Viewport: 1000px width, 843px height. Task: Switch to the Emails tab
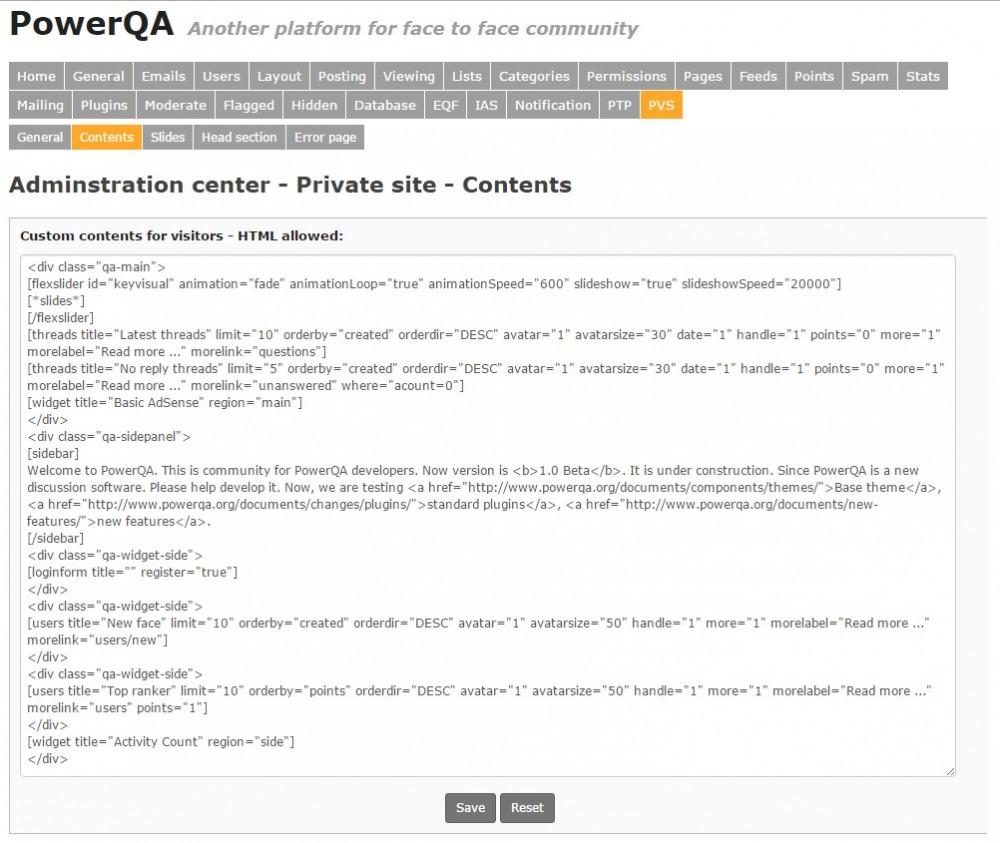click(163, 76)
